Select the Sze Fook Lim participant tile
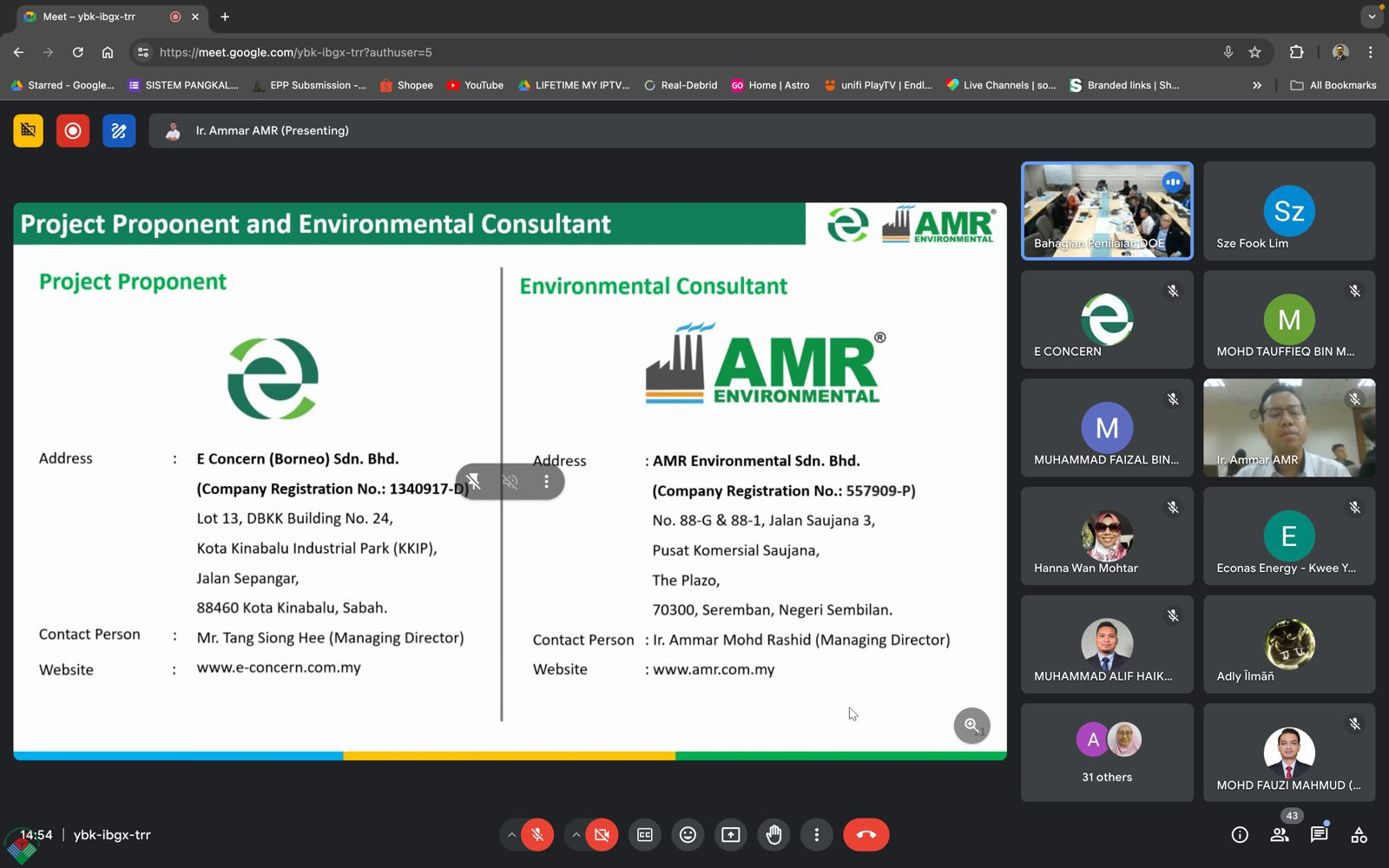Screen dimensions: 1389x868 (1289, 211)
